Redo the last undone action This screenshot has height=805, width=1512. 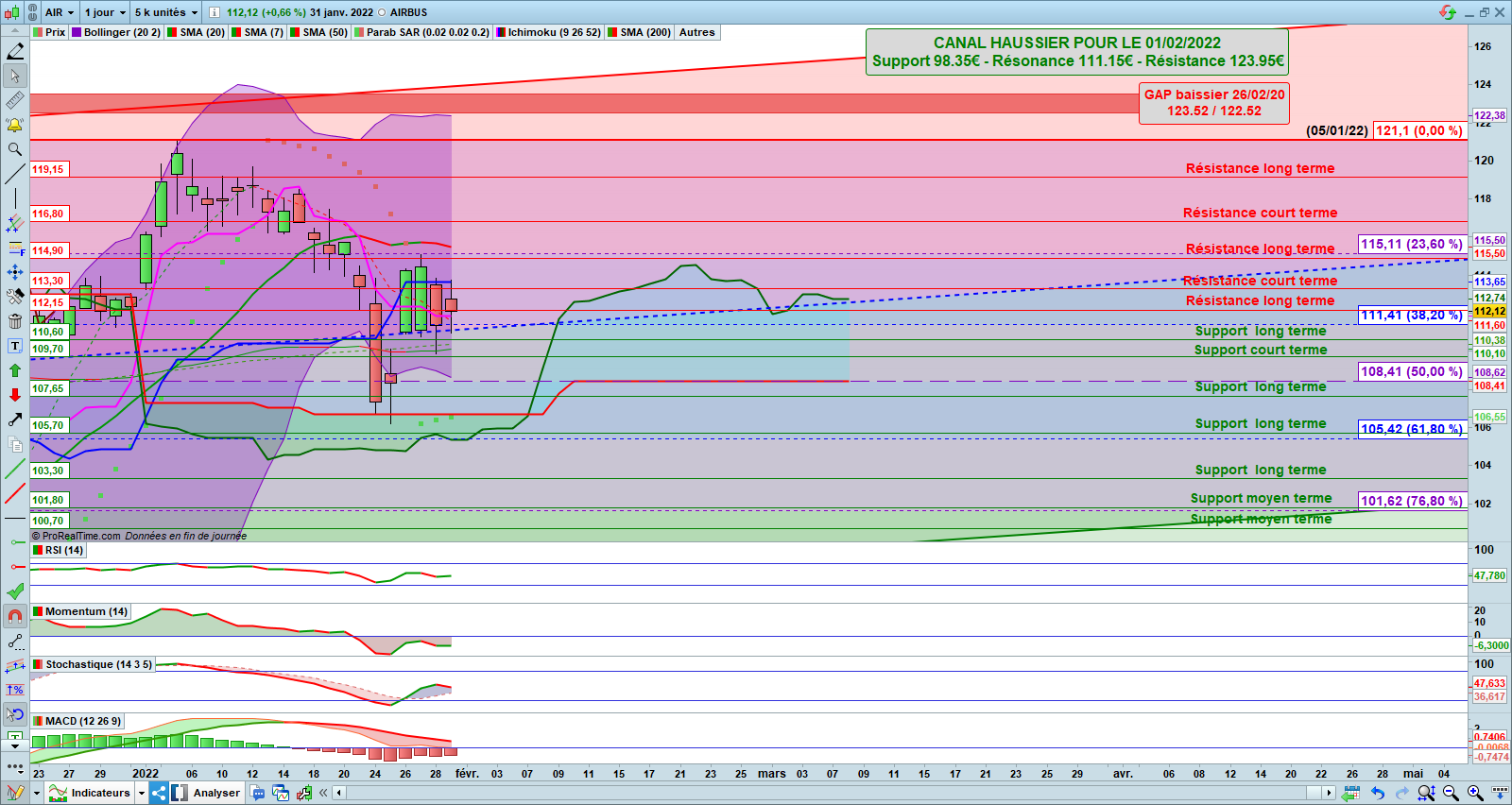click(1402, 793)
